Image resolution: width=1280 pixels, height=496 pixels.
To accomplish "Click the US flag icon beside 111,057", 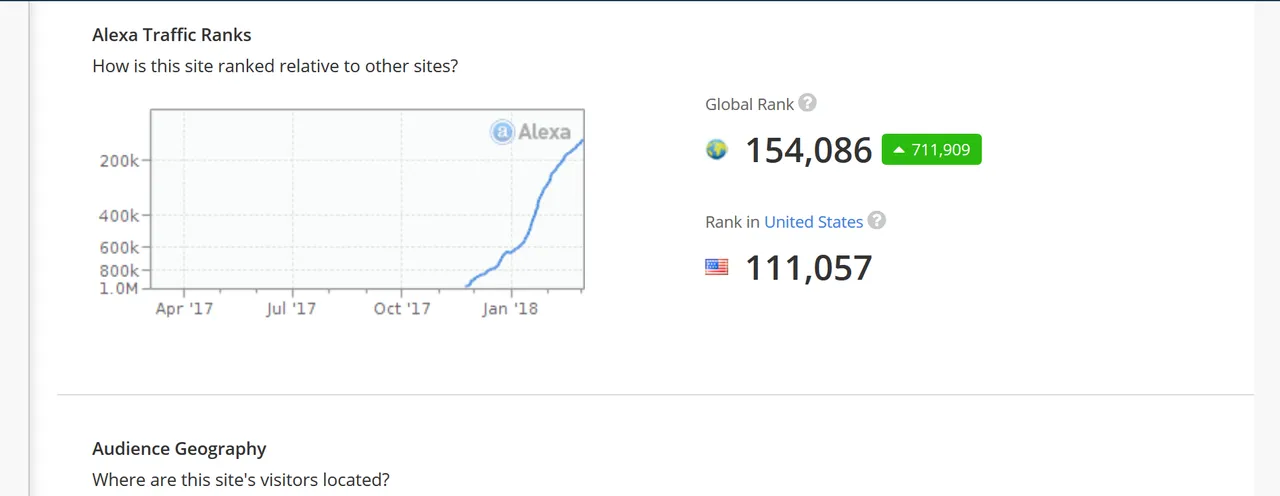I will [x=716, y=267].
